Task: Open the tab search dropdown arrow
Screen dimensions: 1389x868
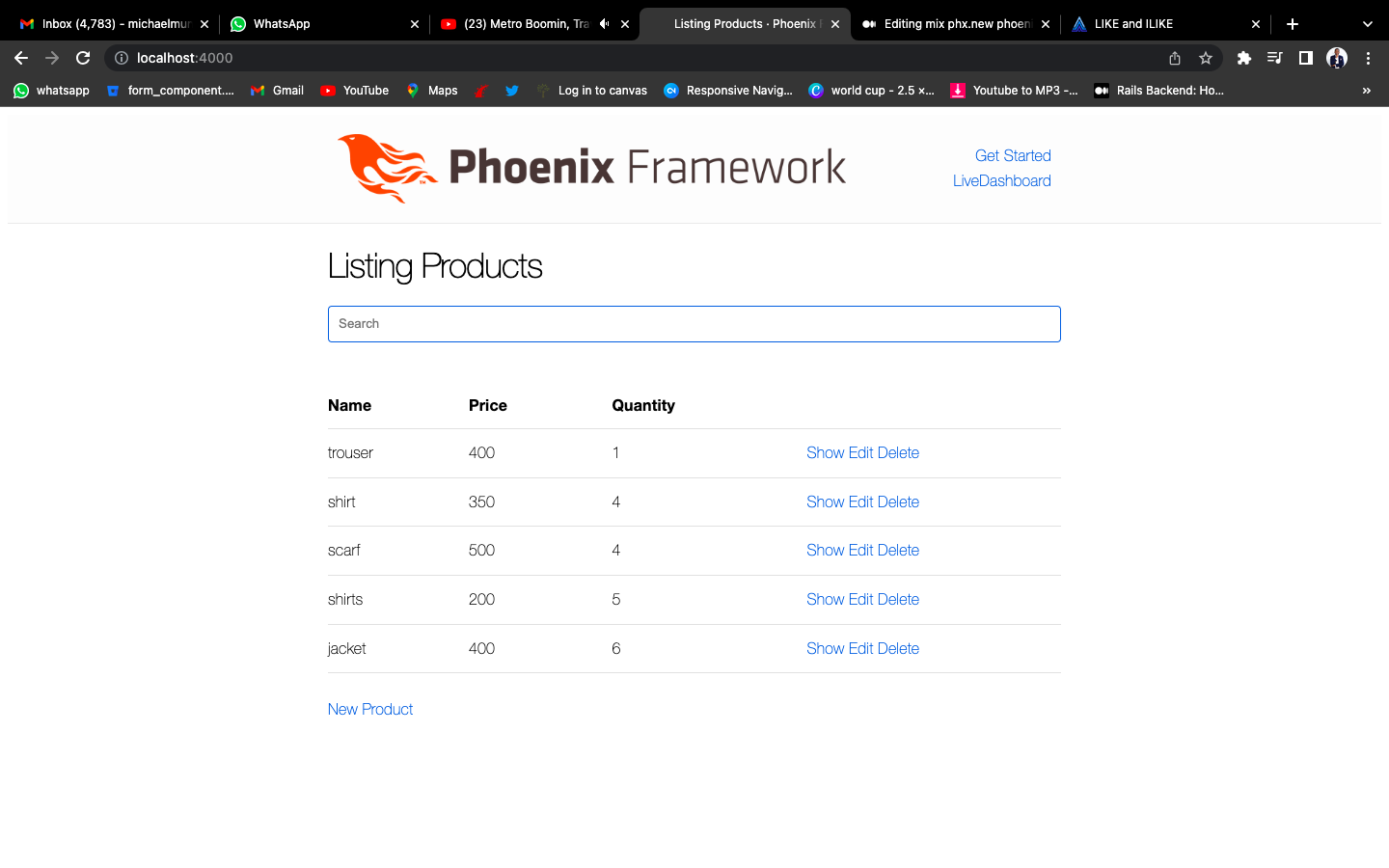Action: pos(1367,23)
